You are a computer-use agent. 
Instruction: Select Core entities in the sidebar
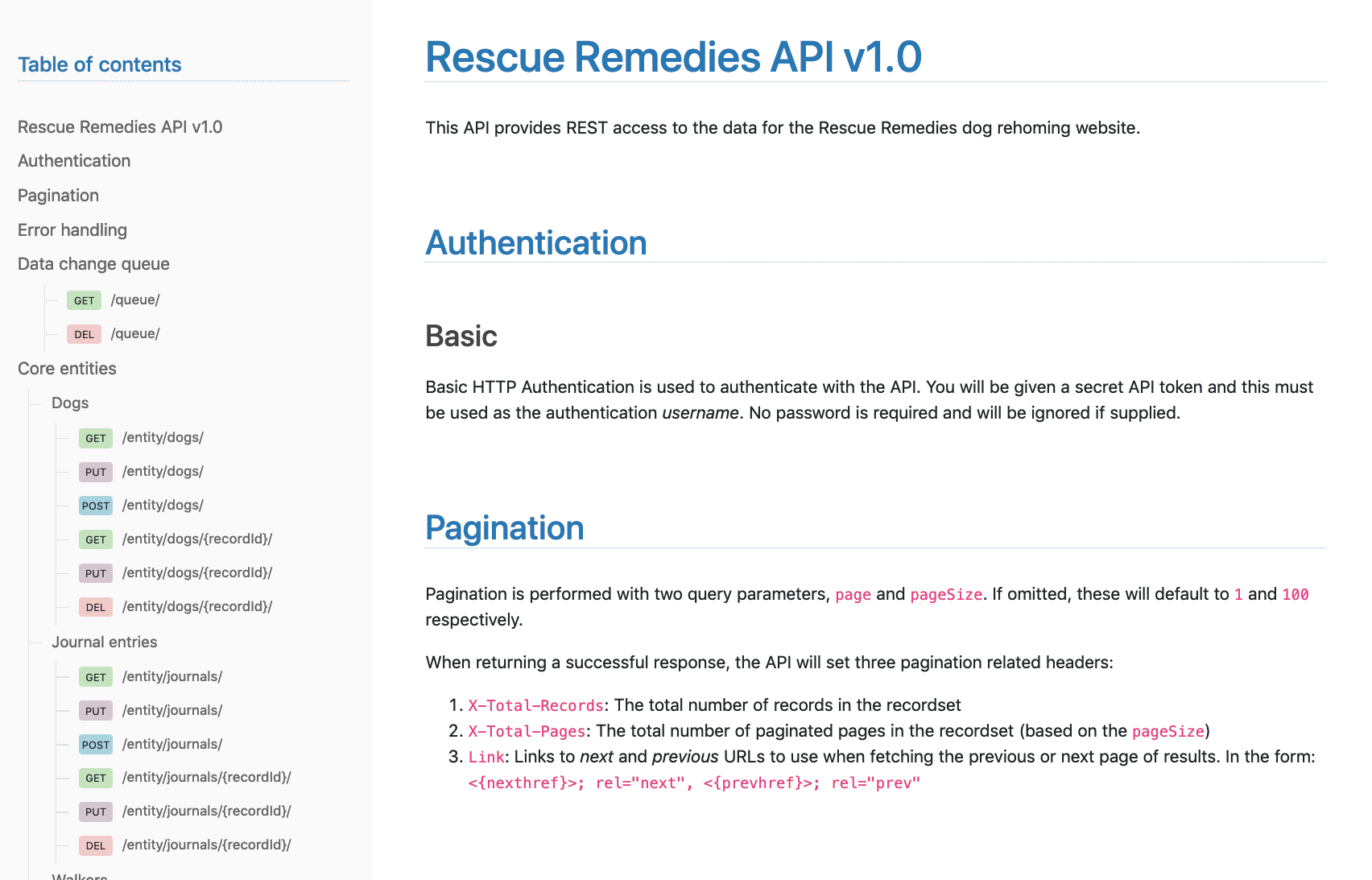(67, 369)
